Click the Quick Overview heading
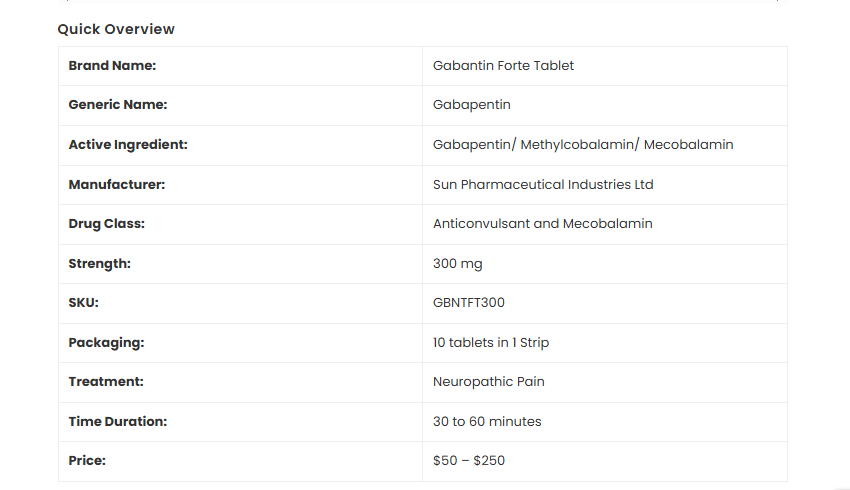The width and height of the screenshot is (850, 490). coord(116,29)
